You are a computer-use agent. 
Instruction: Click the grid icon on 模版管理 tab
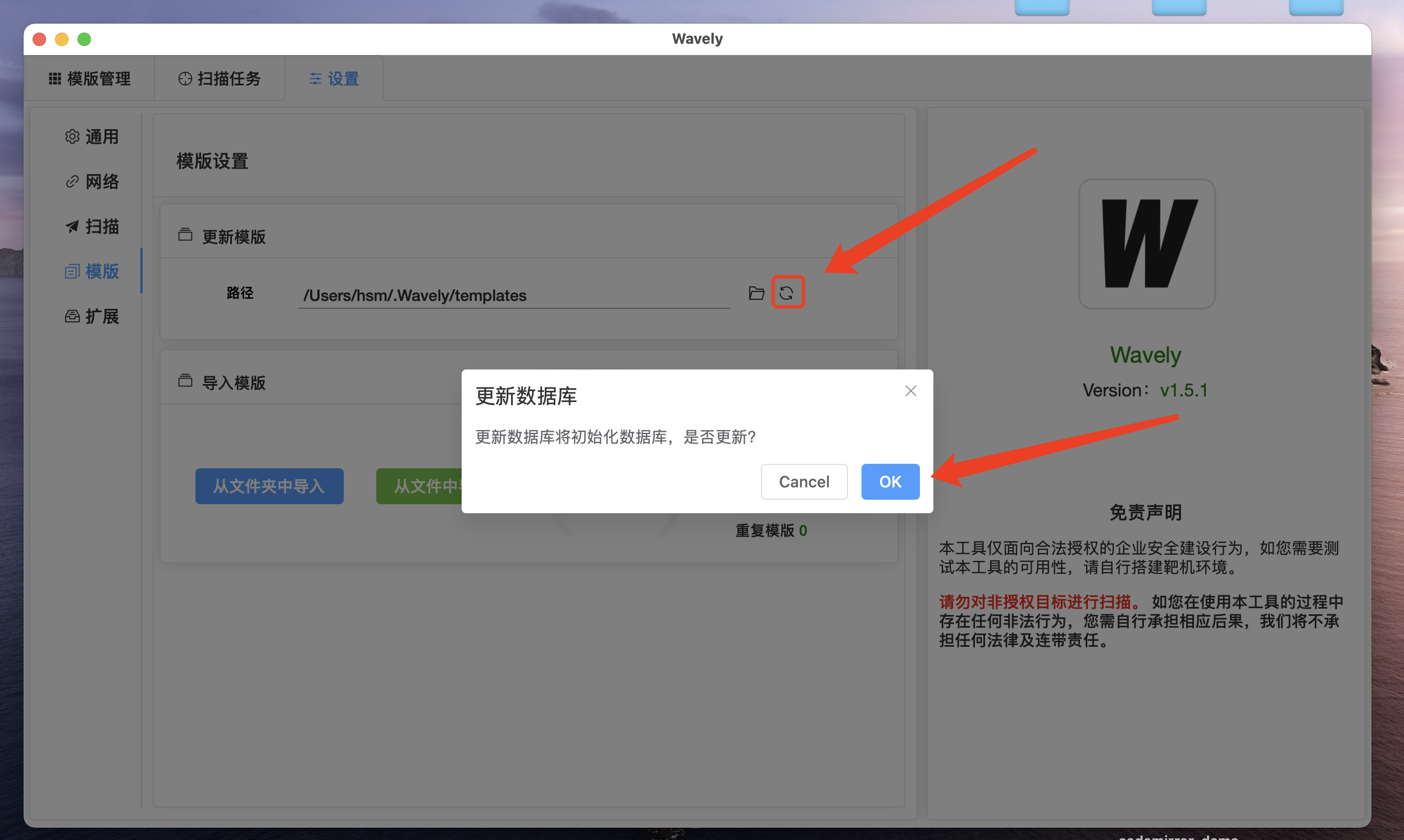(54, 78)
